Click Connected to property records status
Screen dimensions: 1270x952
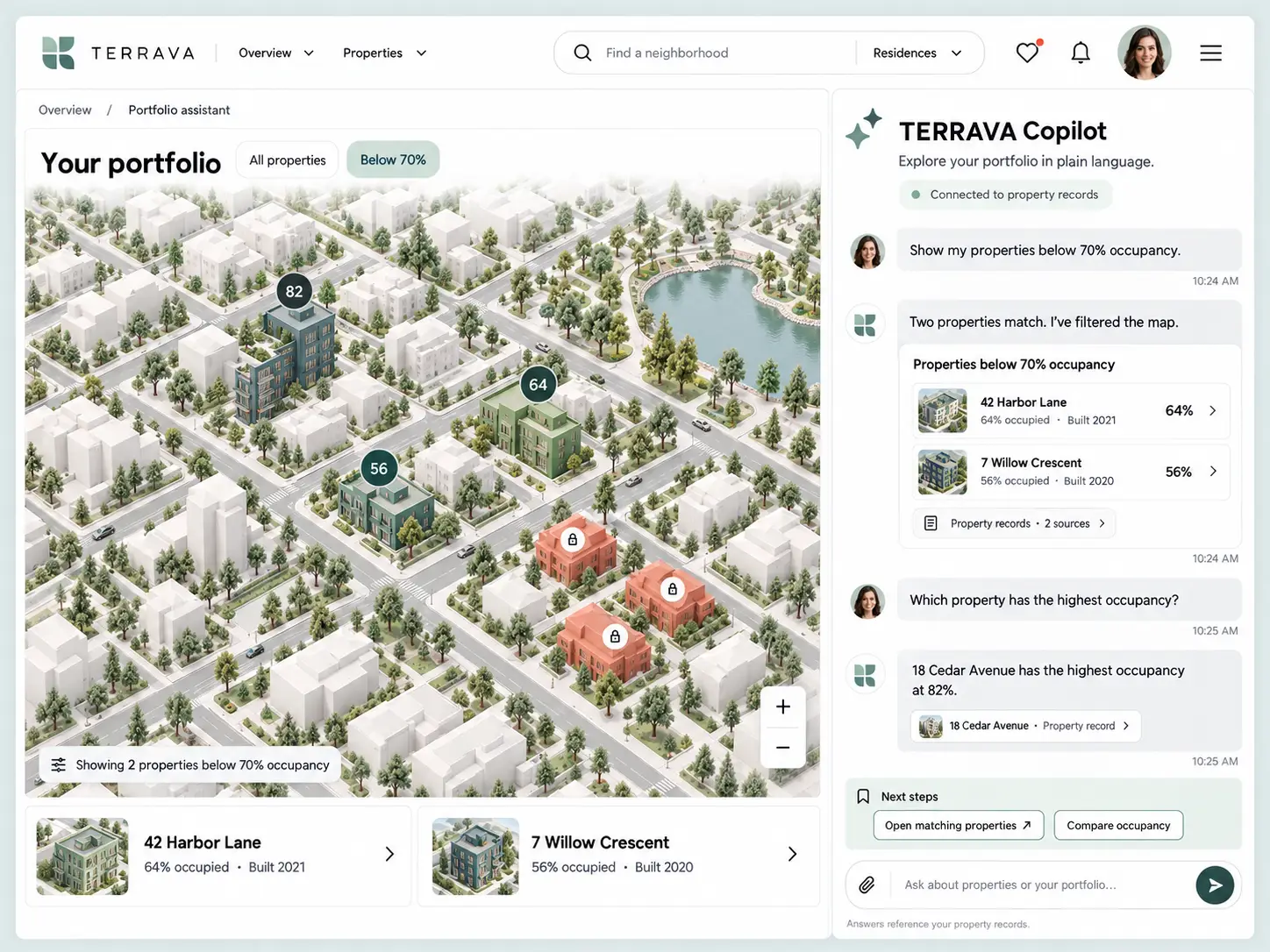coord(1005,195)
